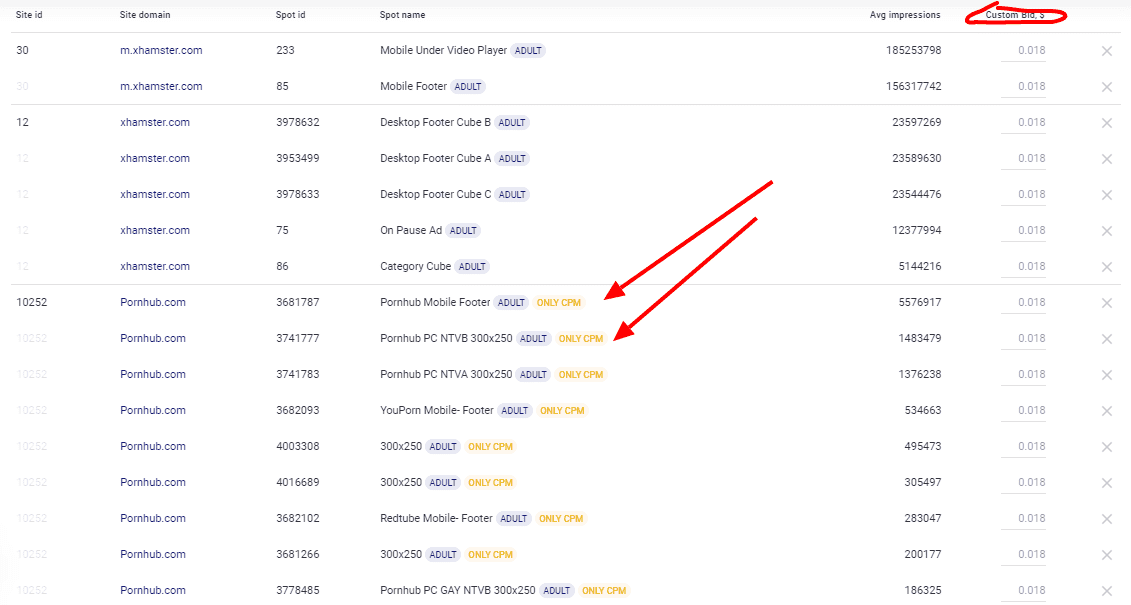Open xhamster.com link for spot 3978632
This screenshot has width=1131, height=605.
coord(155,123)
